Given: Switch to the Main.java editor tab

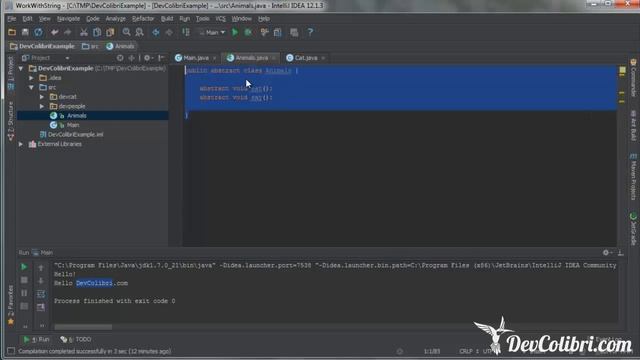Looking at the screenshot, I should (196, 58).
